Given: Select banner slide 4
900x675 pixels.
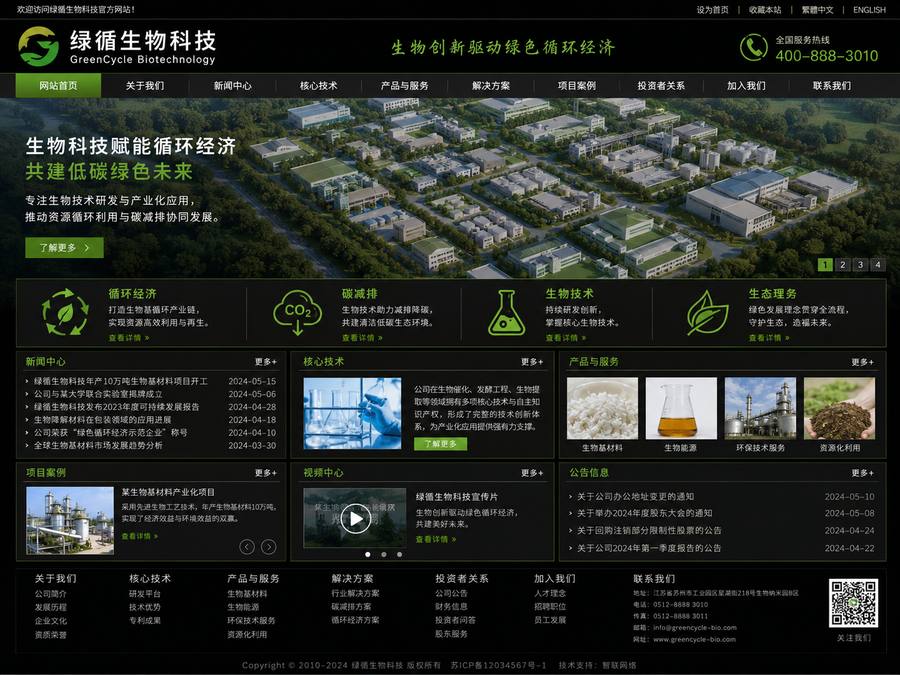Looking at the screenshot, I should [878, 265].
